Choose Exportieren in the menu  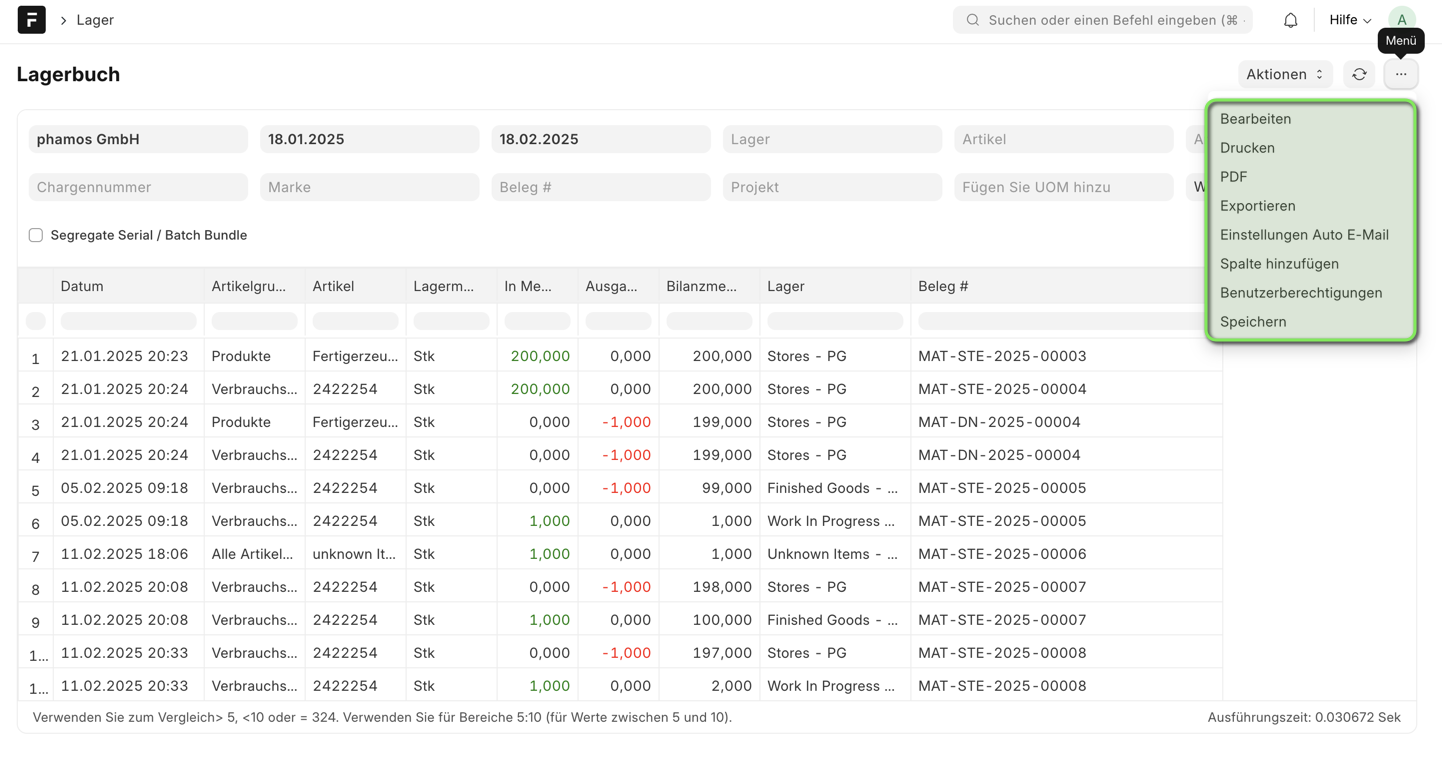[1311, 206]
